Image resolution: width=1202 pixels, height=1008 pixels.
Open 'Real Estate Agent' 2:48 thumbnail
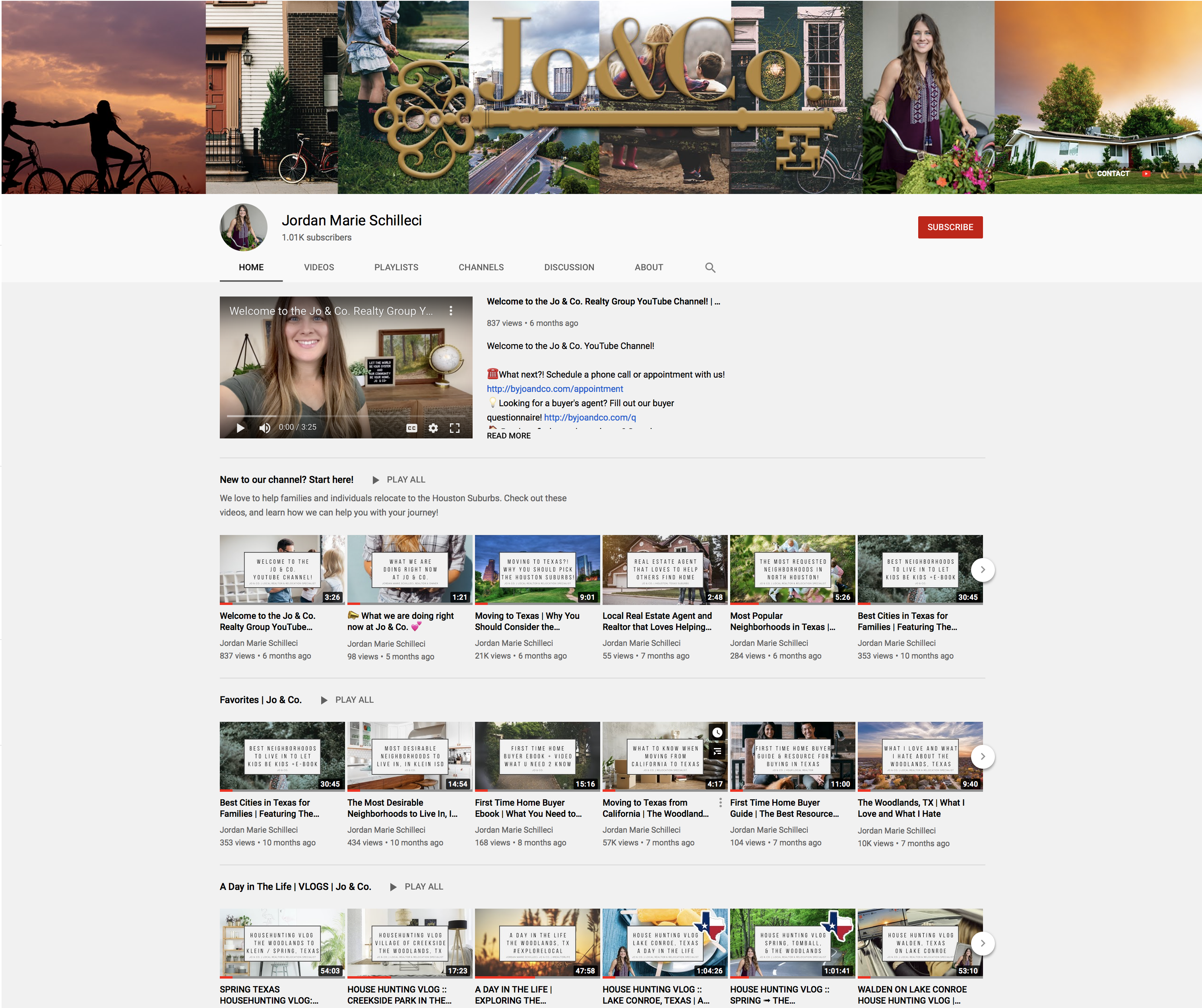pyautogui.click(x=665, y=570)
